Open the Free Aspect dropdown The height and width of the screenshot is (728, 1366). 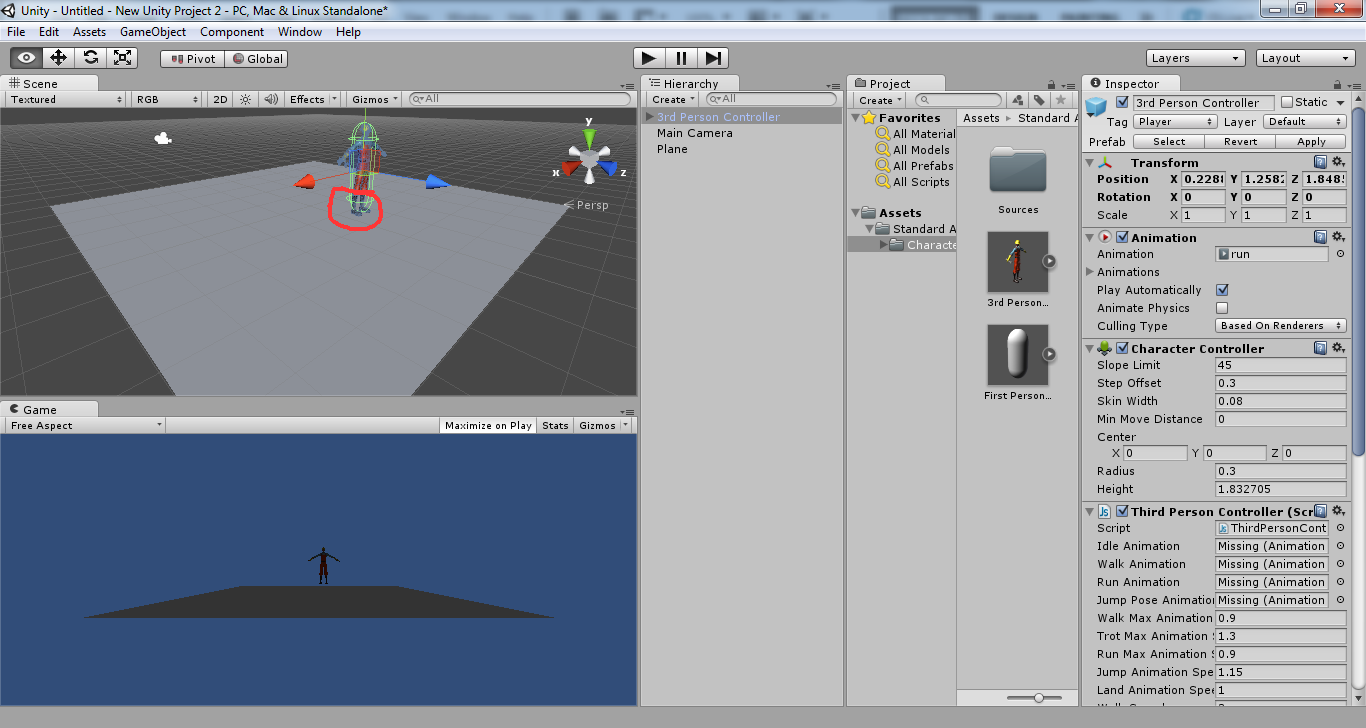point(85,425)
